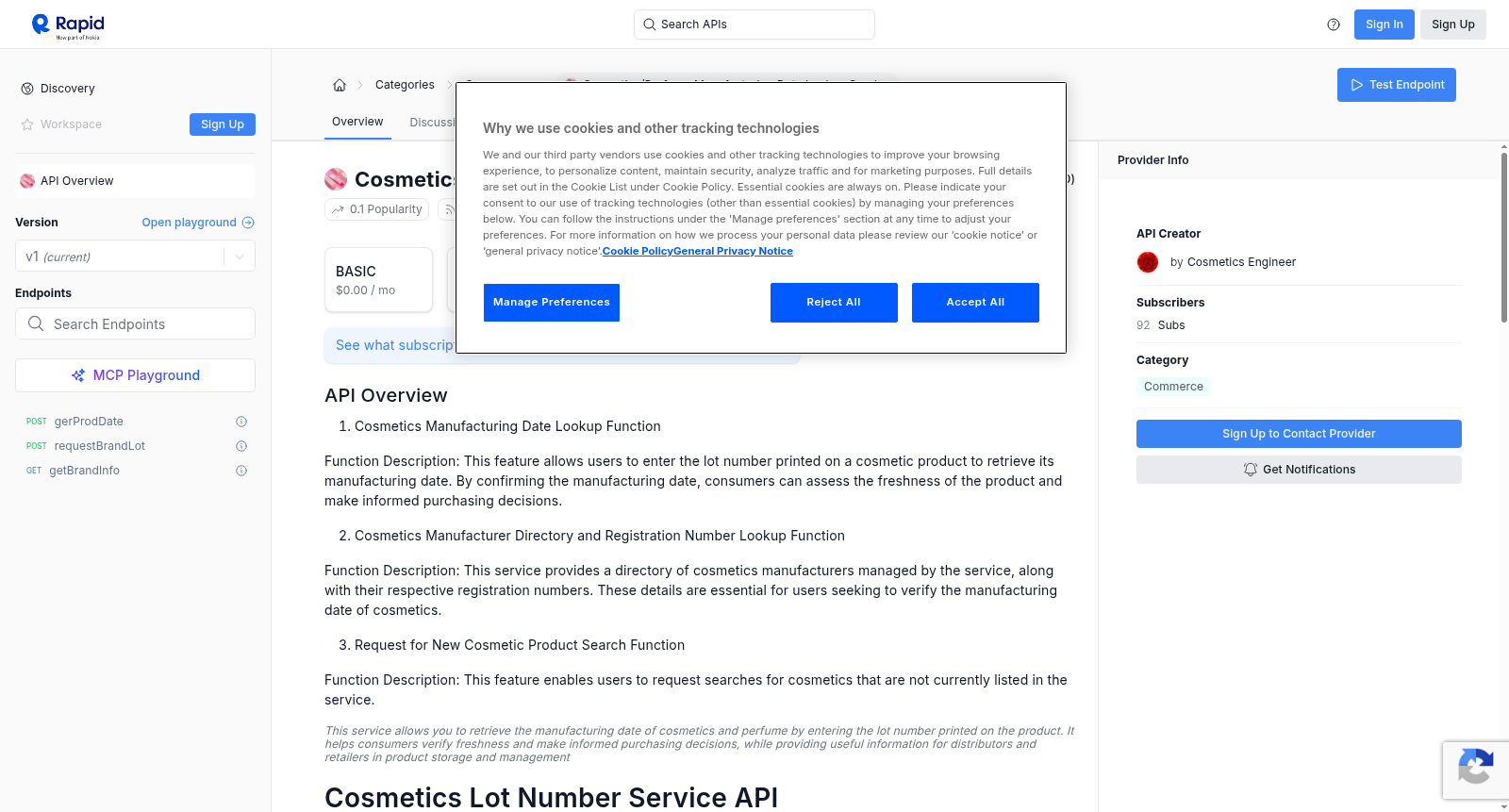Click the Cosmetics Engineer creator name
This screenshot has width=1509, height=812.
coord(1241,262)
